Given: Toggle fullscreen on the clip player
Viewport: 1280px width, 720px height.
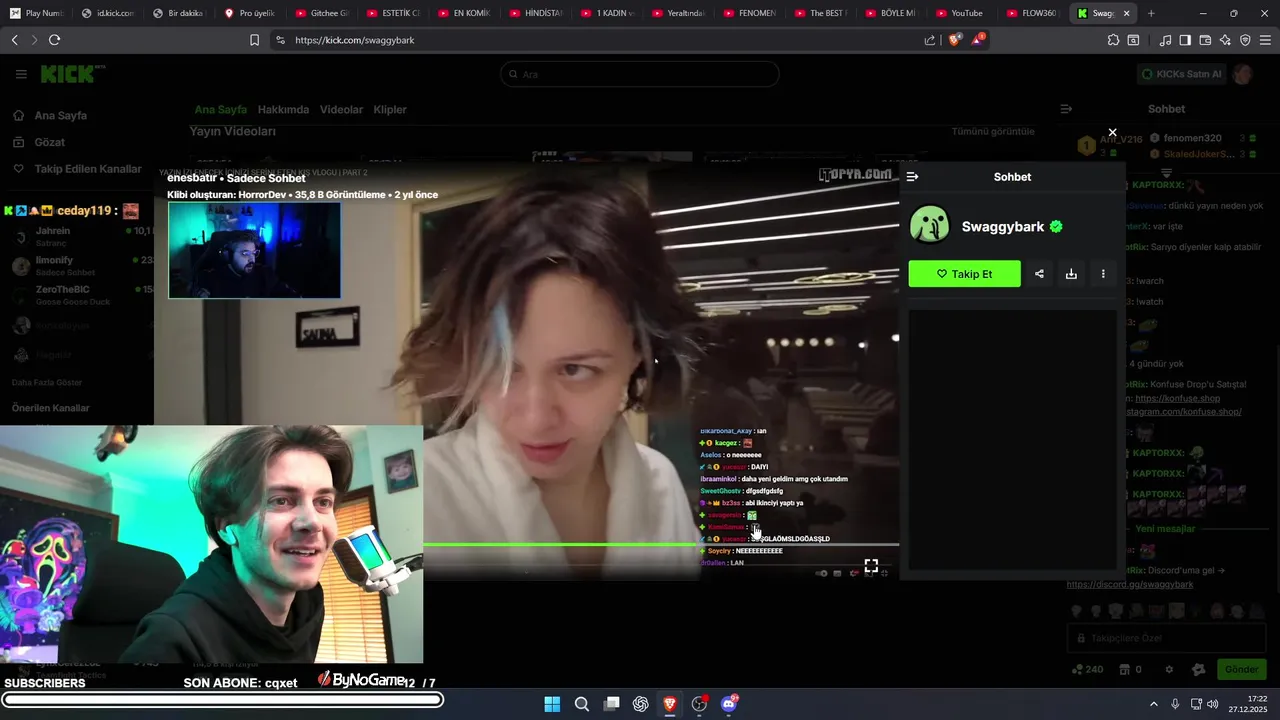Looking at the screenshot, I should tap(871, 566).
